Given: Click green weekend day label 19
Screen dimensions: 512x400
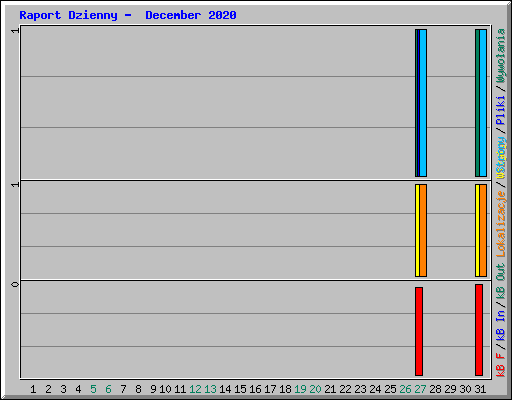Looking at the screenshot, I should tap(300, 389).
